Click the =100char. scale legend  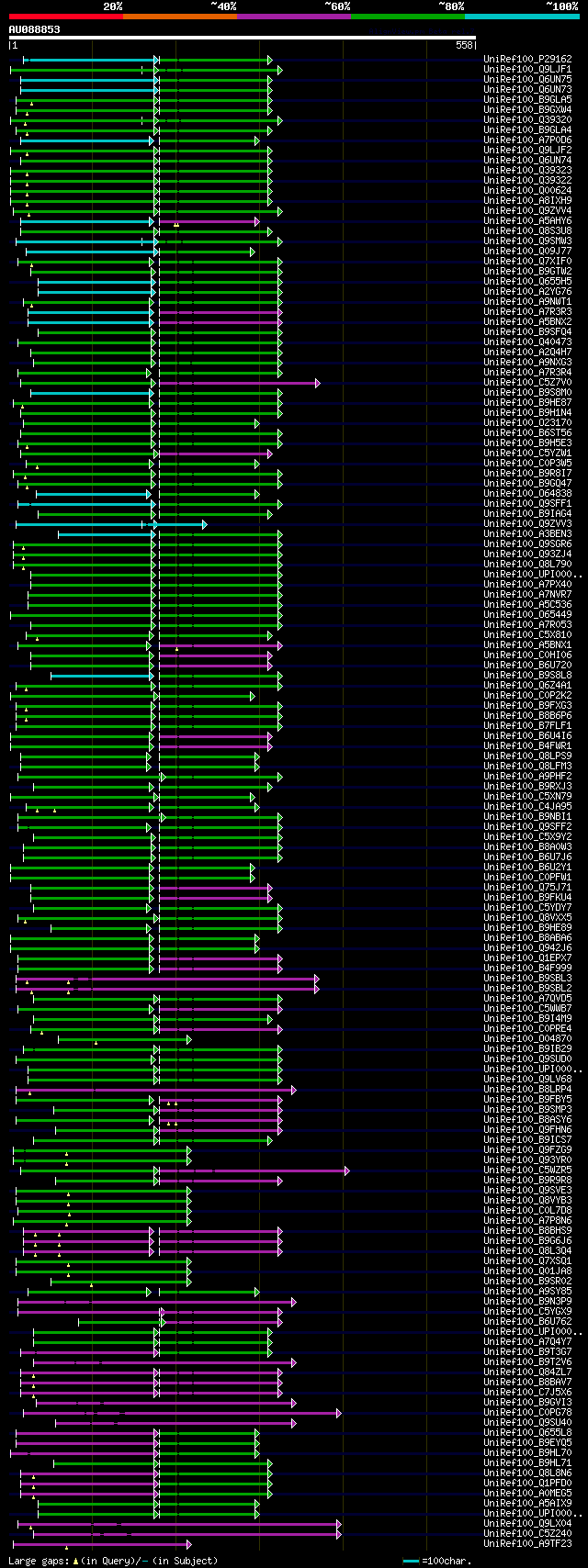[437, 1561]
